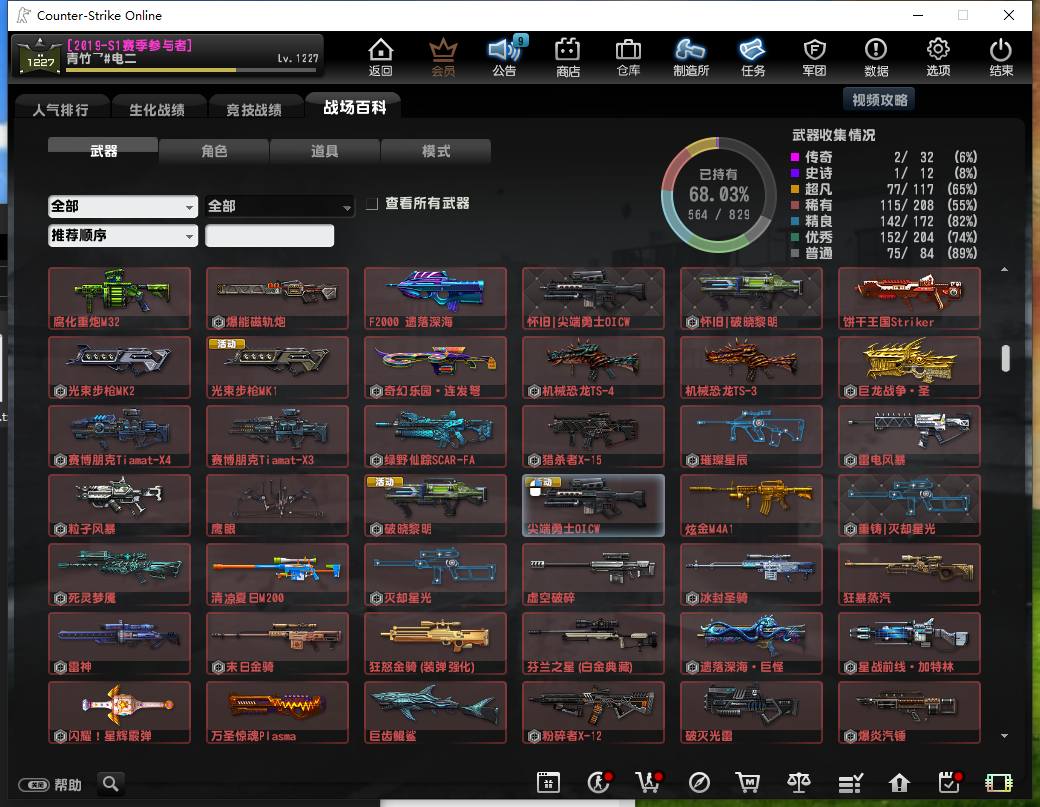Click the 返回 home icon
Screen dimensions: 1040x807
coord(380,57)
